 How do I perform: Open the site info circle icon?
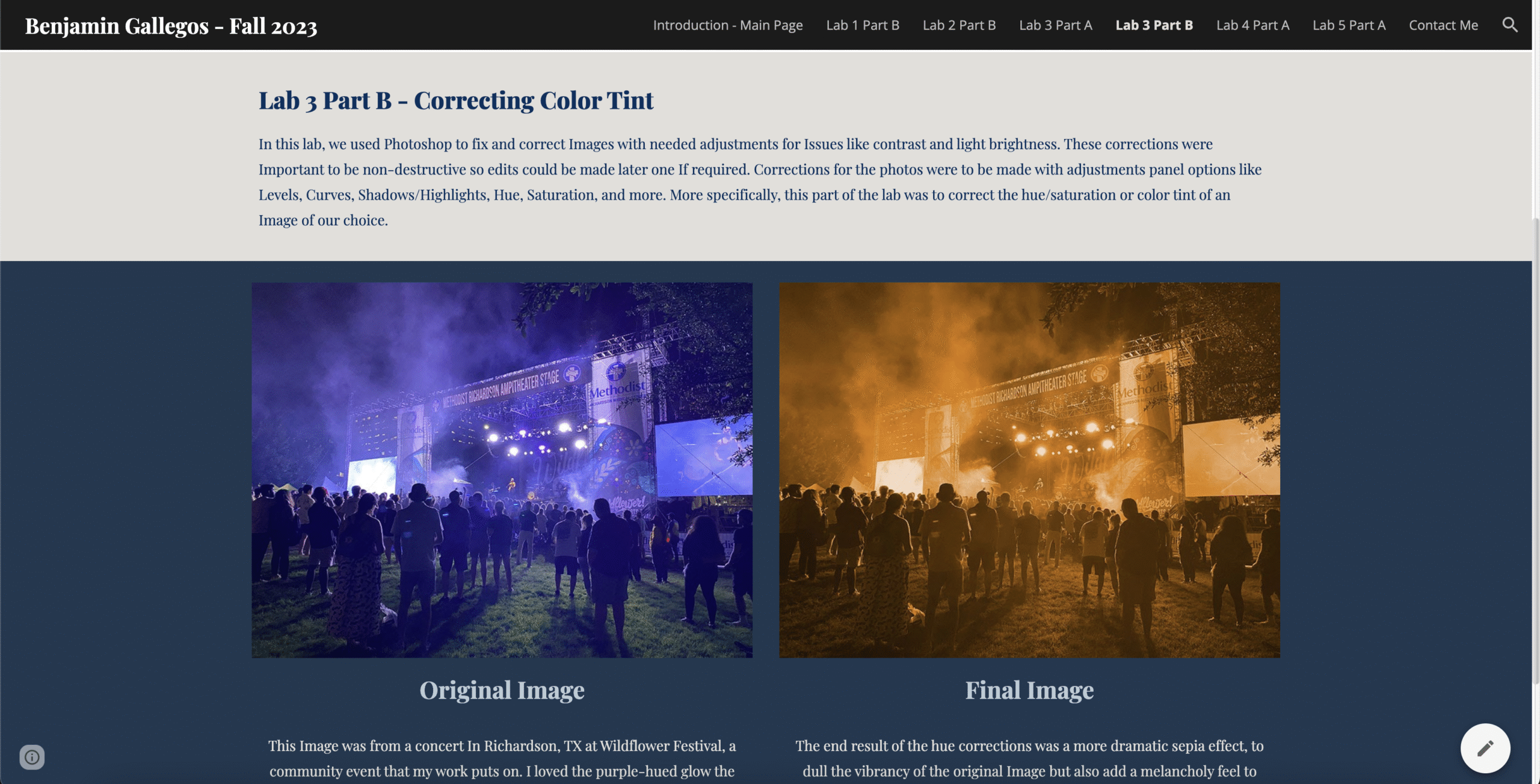click(x=32, y=756)
